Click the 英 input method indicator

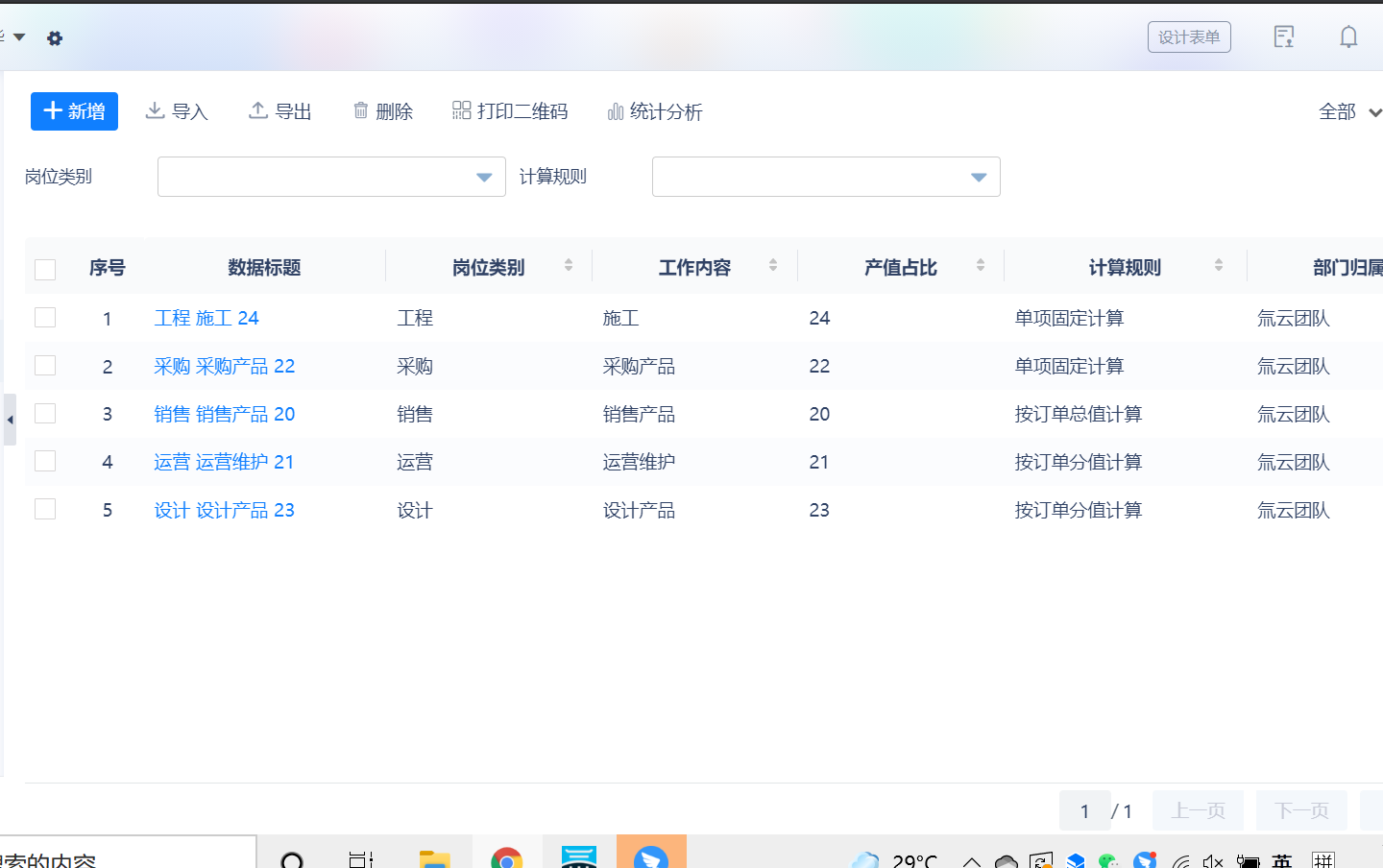(1282, 860)
